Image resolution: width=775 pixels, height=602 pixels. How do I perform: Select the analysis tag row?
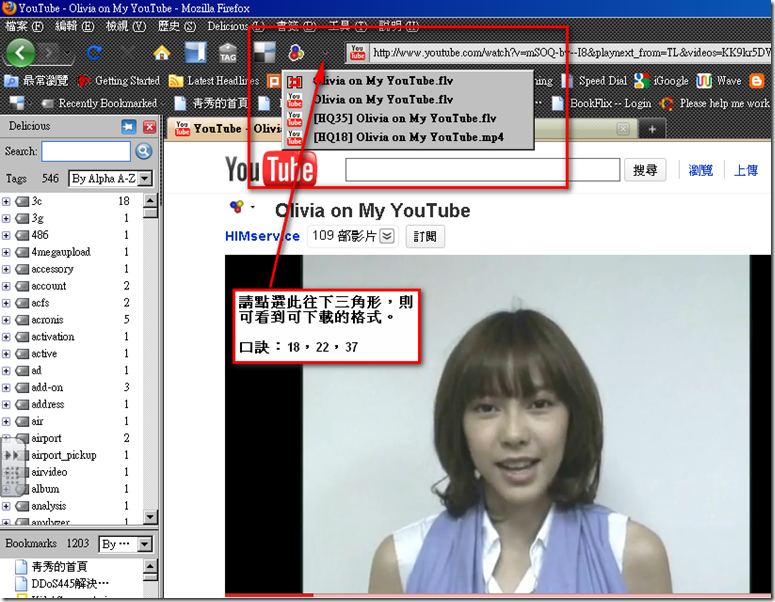tap(72, 506)
